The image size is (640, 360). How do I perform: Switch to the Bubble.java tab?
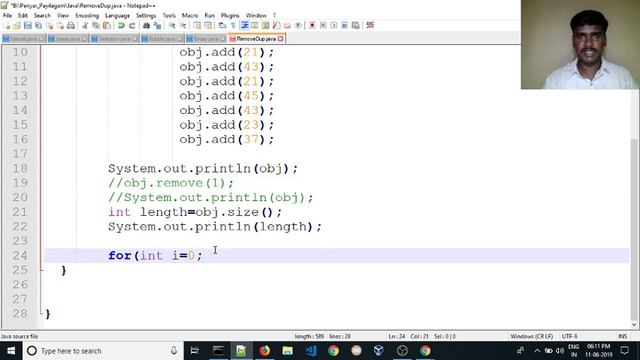[x=162, y=39]
